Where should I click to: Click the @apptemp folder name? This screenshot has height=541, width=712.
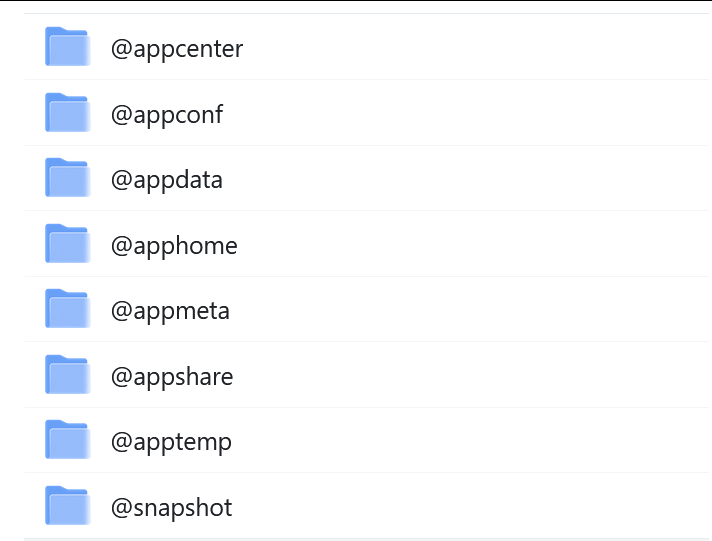[171, 442]
